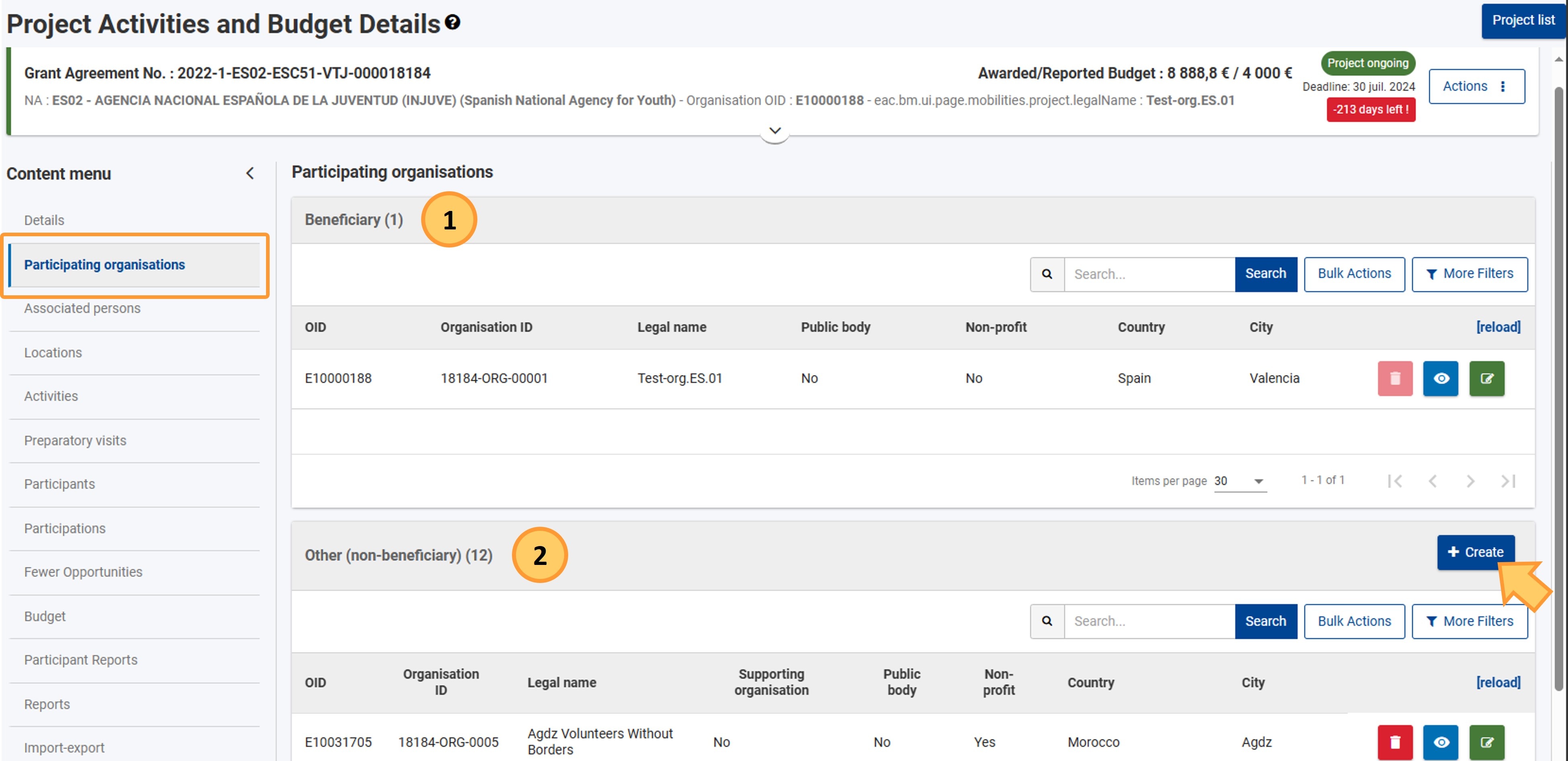Click Search button in Beneficiary section
Screen dimensions: 1568x761
coord(1265,274)
